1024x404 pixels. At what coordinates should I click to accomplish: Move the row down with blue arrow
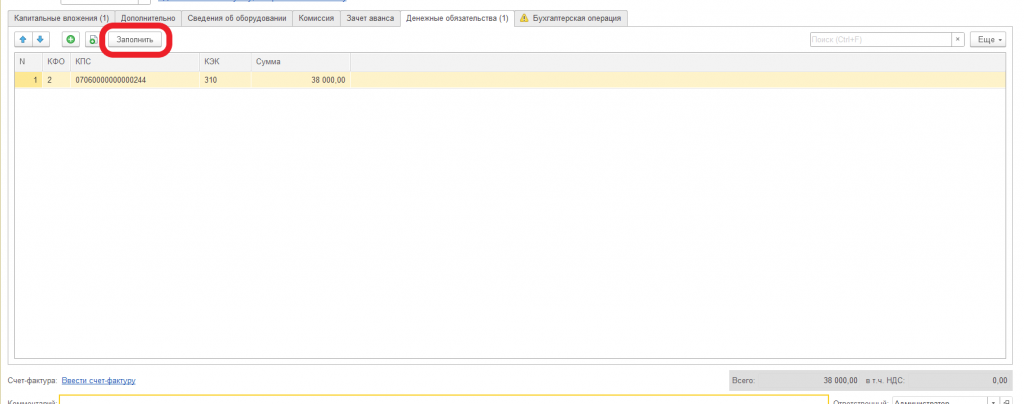(39, 40)
